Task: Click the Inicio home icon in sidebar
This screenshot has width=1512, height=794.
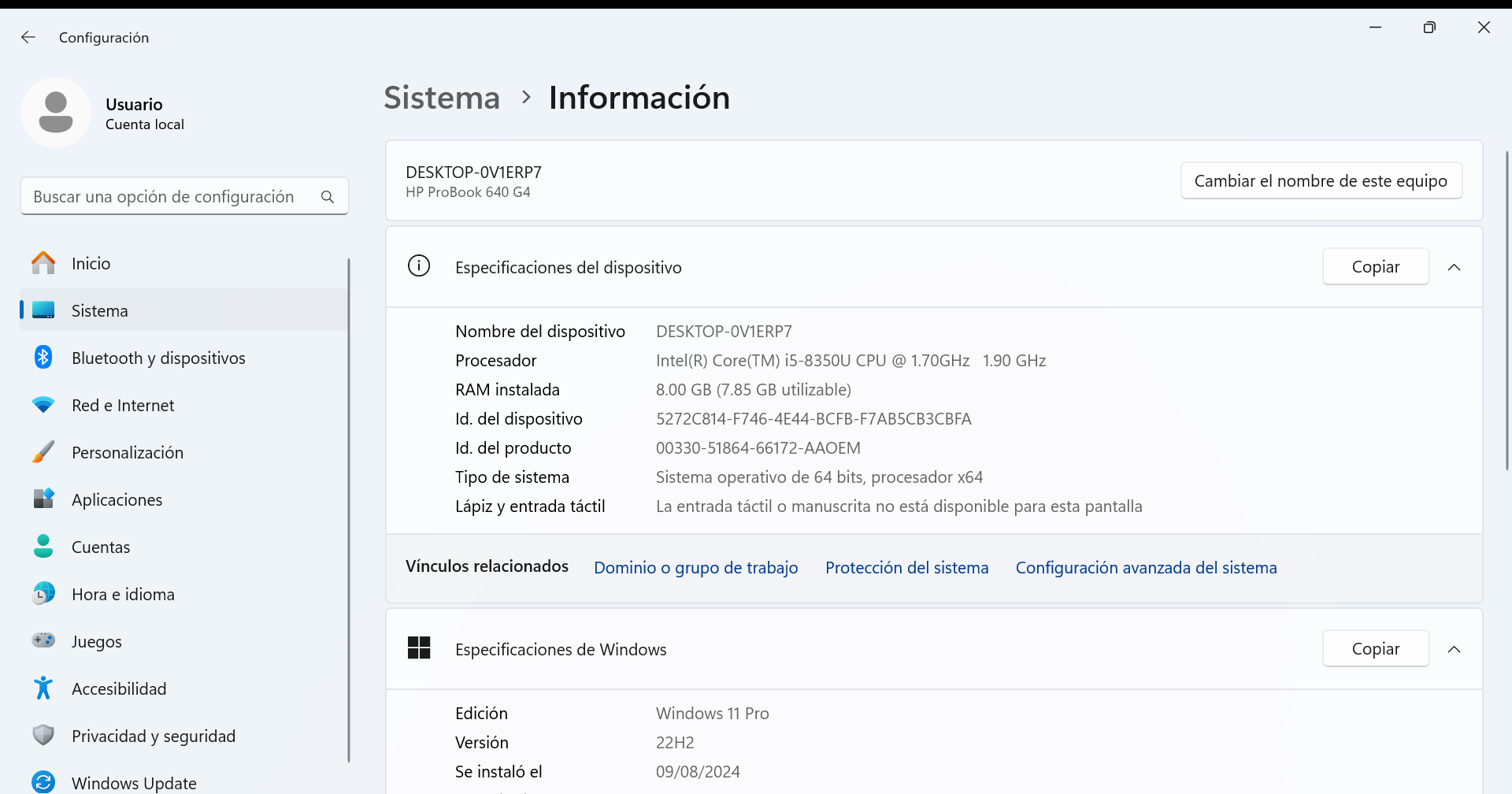Action: (x=43, y=263)
